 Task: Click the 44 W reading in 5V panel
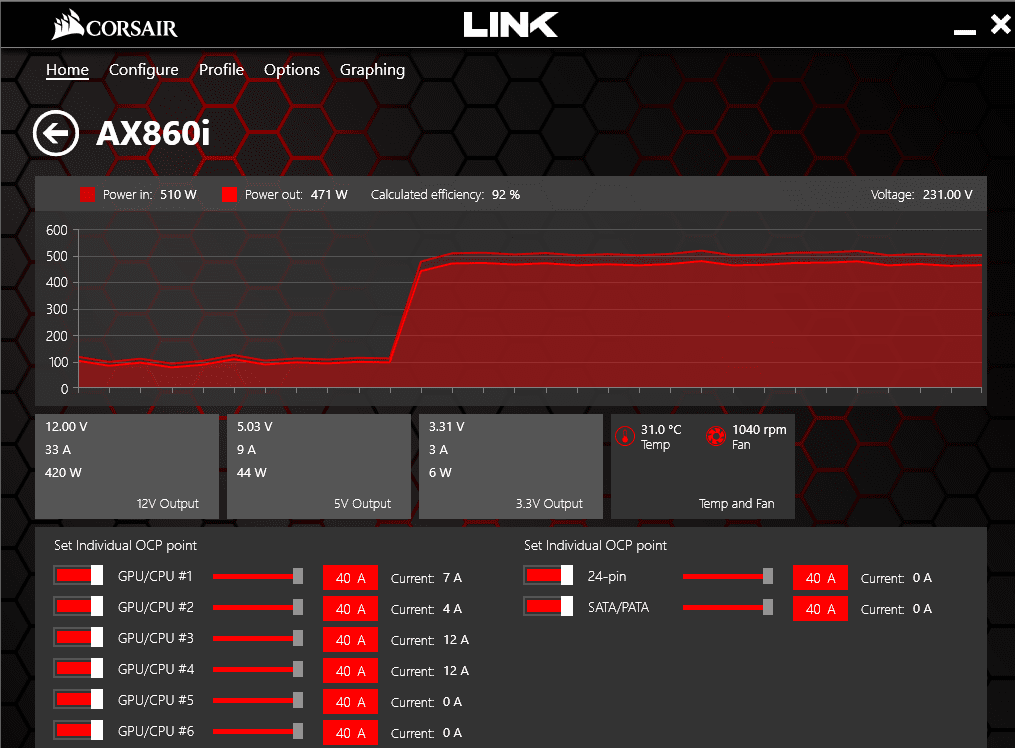coord(252,472)
